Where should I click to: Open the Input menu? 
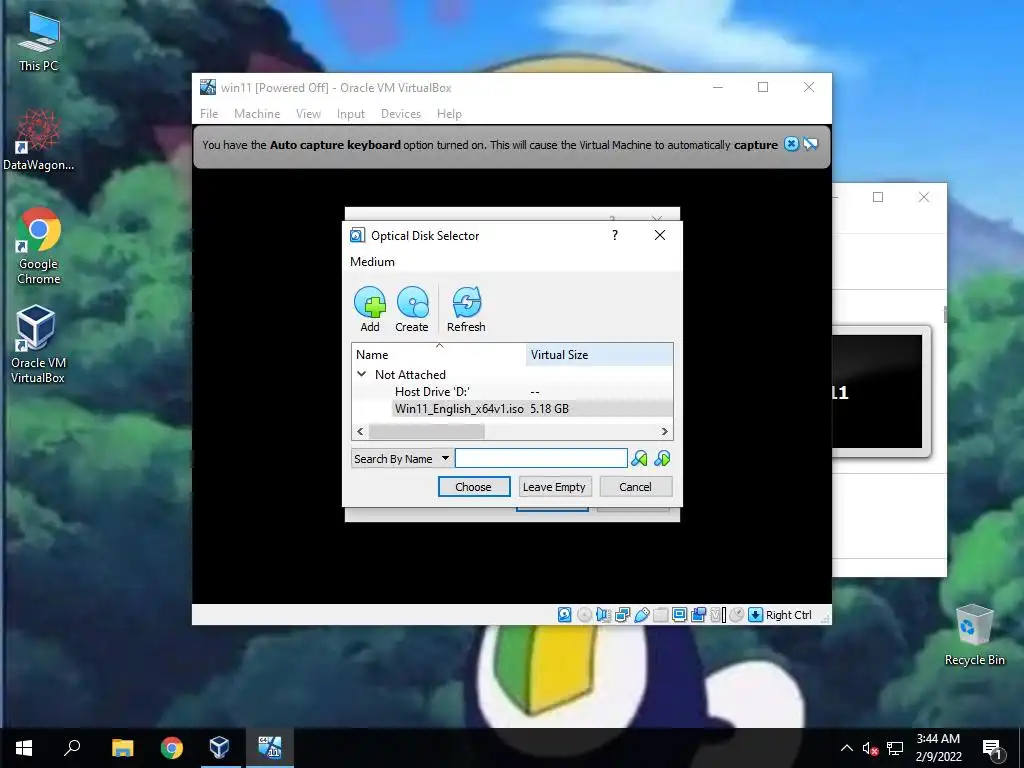tap(351, 114)
